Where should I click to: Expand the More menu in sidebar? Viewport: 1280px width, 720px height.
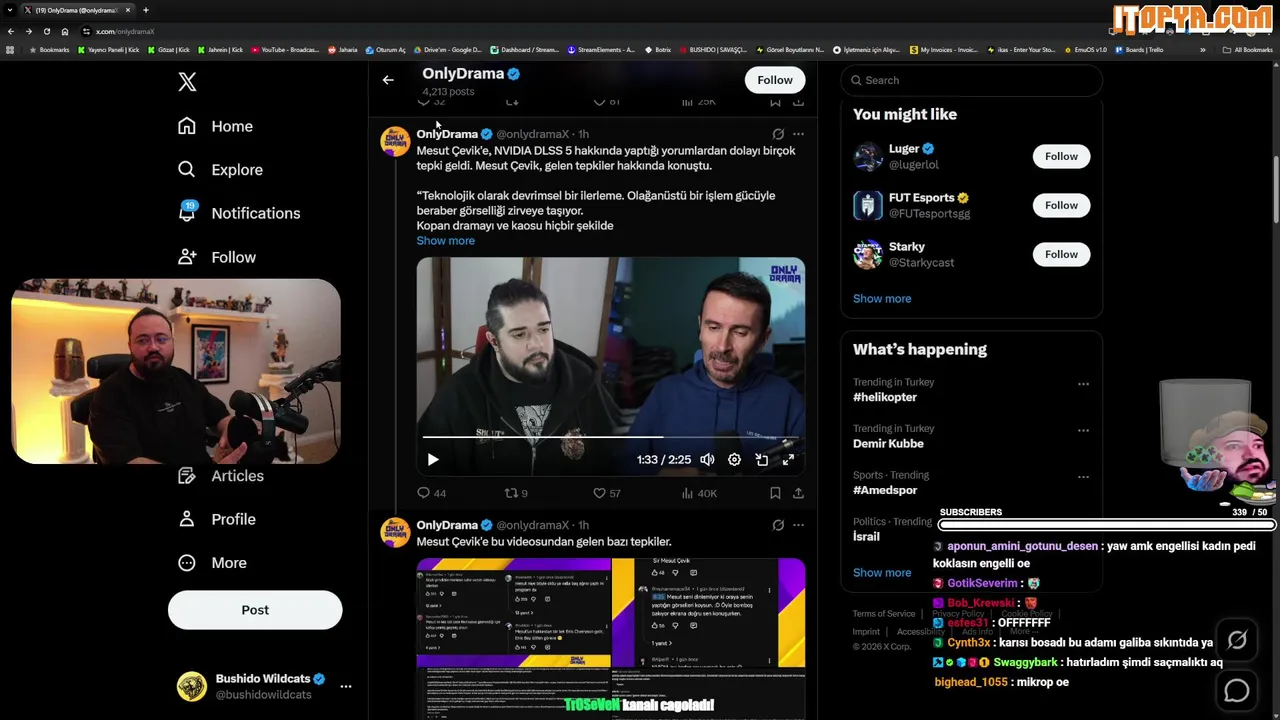pos(212,563)
